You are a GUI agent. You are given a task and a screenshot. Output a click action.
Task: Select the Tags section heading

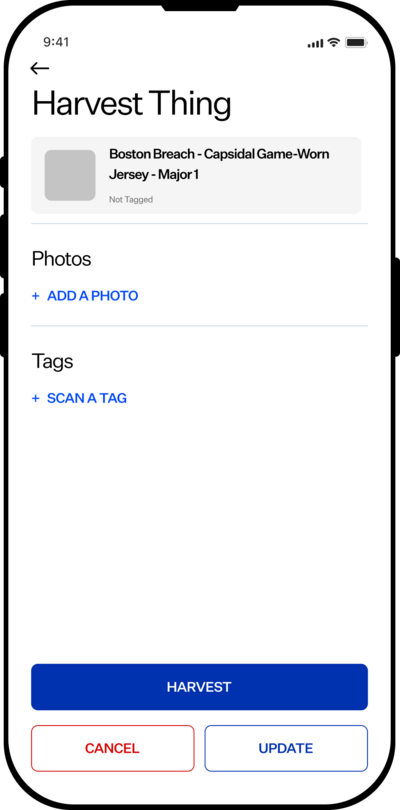(x=52, y=361)
